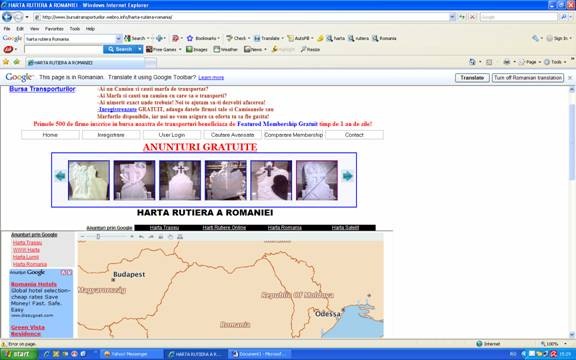Open the Bursa Transporturilor link

tap(42, 89)
